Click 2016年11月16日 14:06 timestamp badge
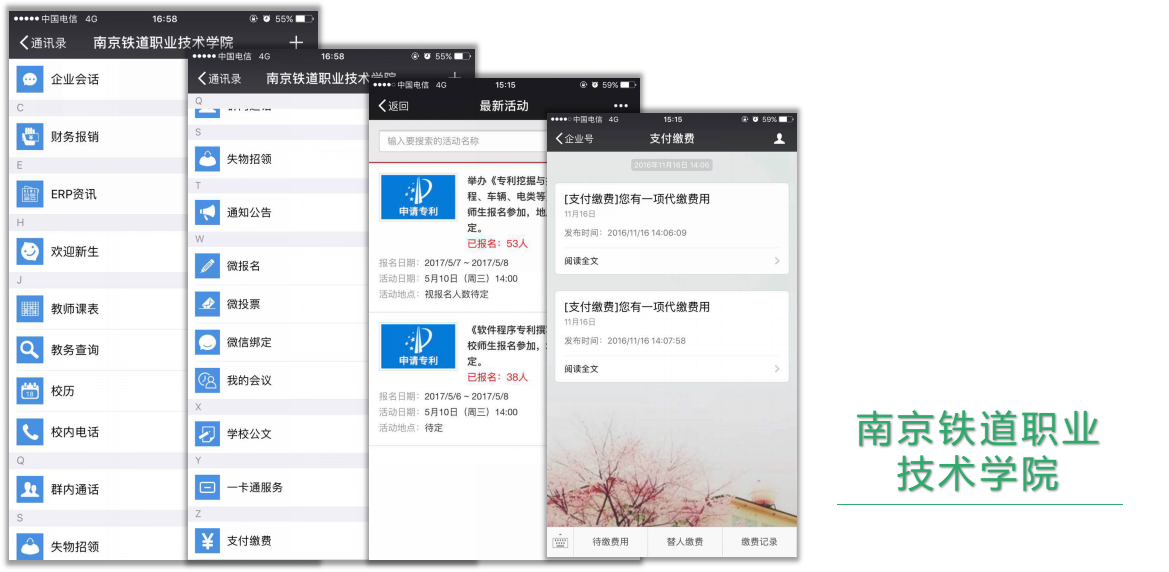 point(672,165)
